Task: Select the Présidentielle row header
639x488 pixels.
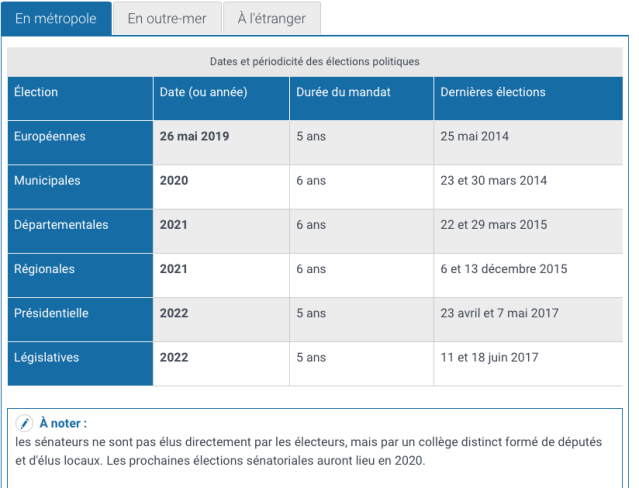Action: point(51,313)
